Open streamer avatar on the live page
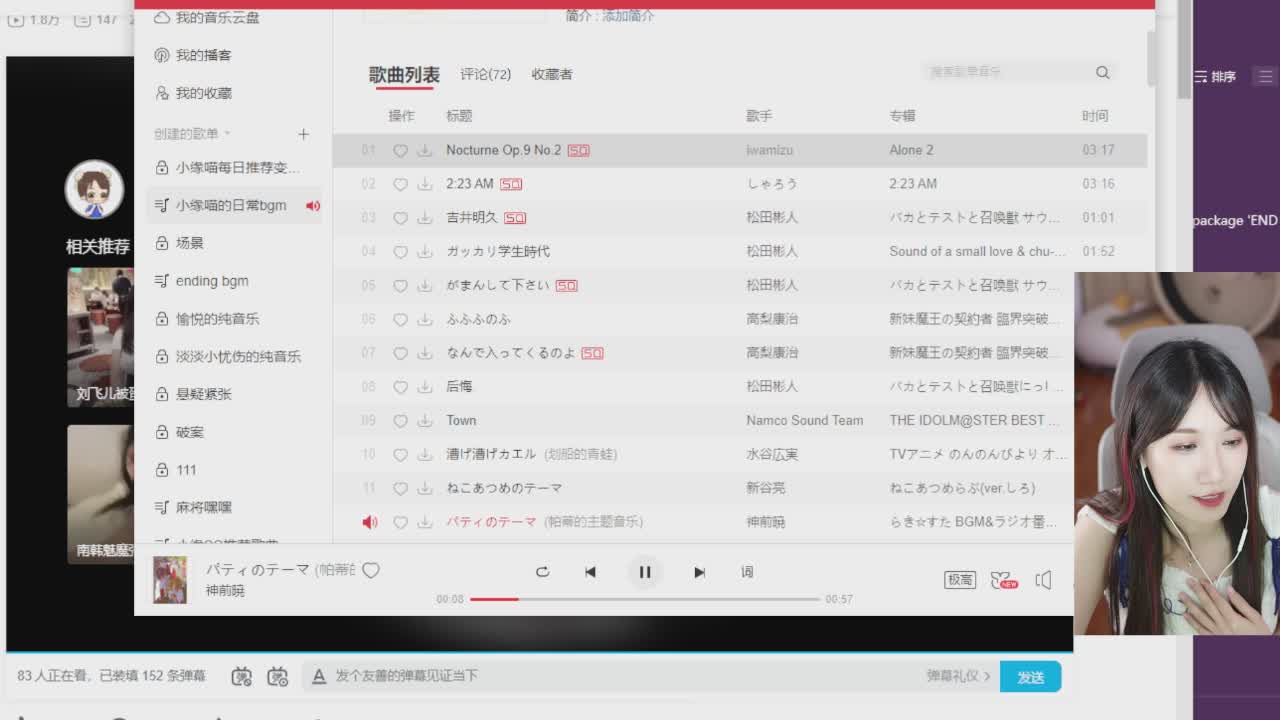Screen dimensions: 1280x720 coord(94,189)
